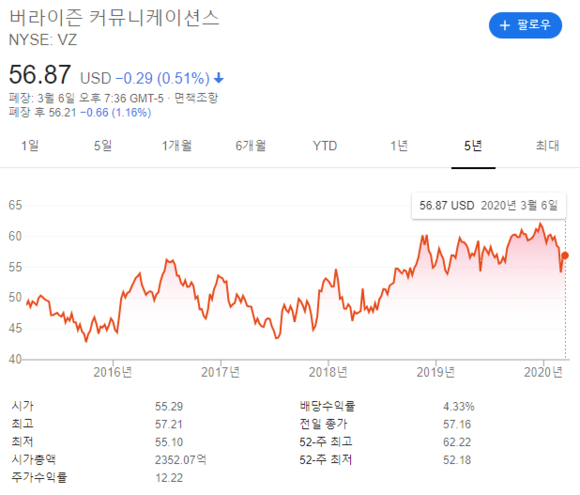The width and height of the screenshot is (580, 495).
Task: Click the 52-주 최저 value 52.18
Action: (x=457, y=460)
